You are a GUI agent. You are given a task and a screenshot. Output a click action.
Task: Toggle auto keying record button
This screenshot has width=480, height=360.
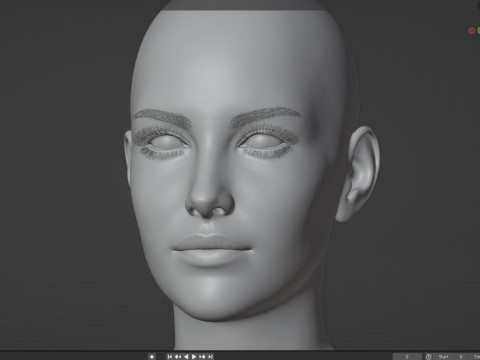click(152, 357)
